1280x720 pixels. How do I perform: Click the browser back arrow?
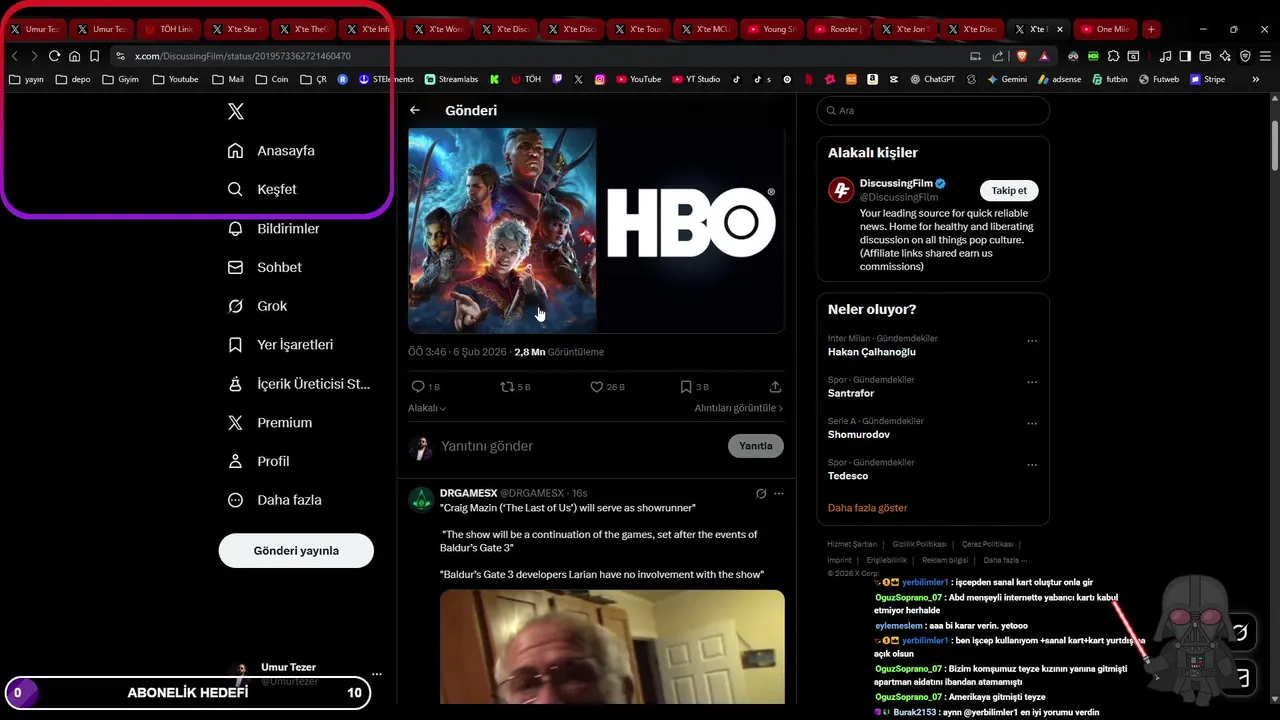(15, 56)
